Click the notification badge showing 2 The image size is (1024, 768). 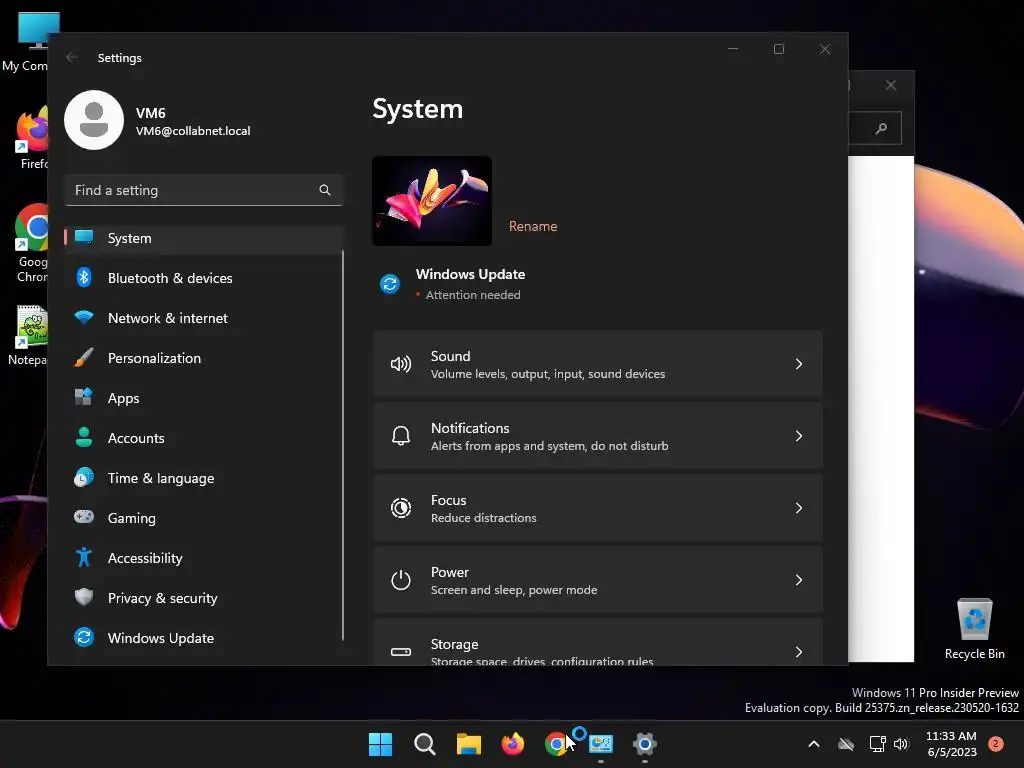[996, 744]
